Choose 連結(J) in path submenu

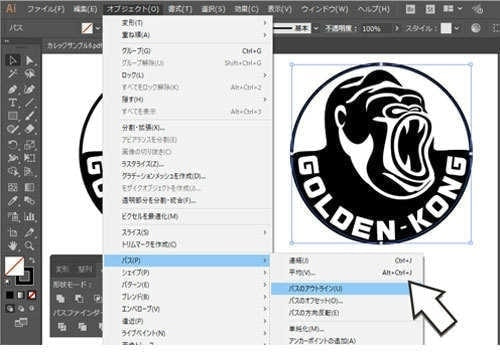pos(347,260)
